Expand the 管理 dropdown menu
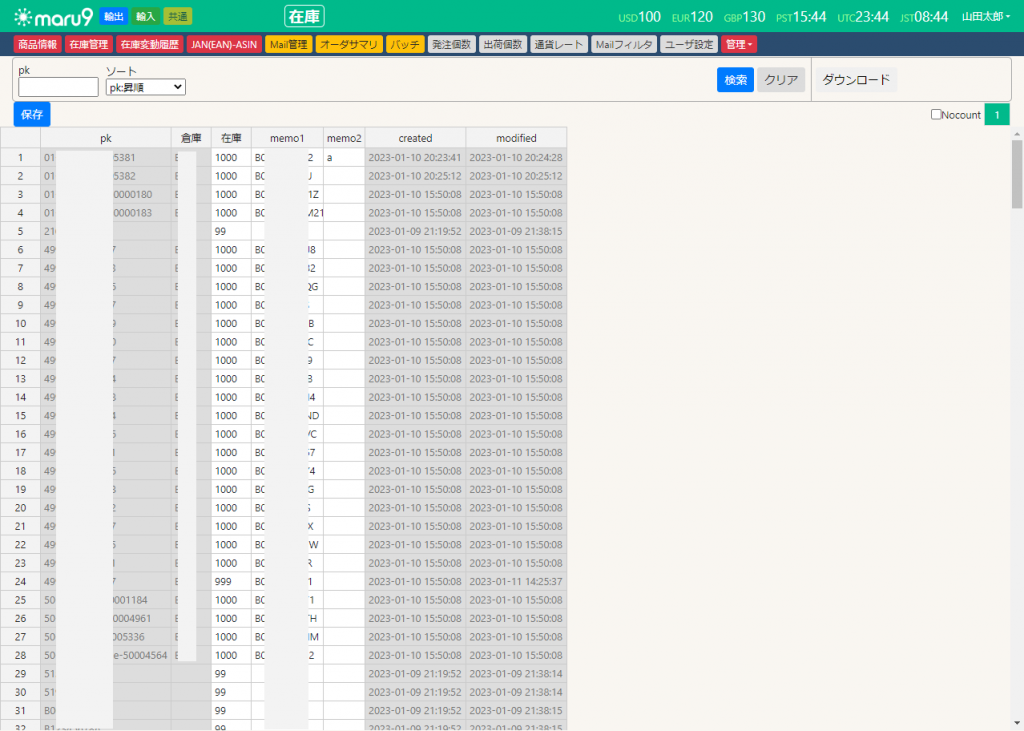Screen dimensions: 1024x731 click(738, 44)
